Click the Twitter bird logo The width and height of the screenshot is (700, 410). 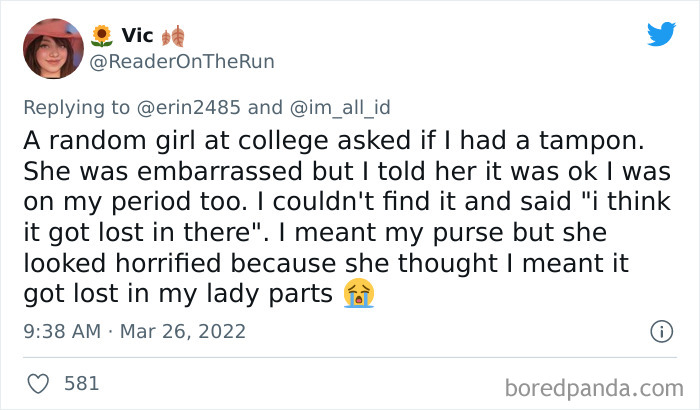pyautogui.click(x=661, y=35)
